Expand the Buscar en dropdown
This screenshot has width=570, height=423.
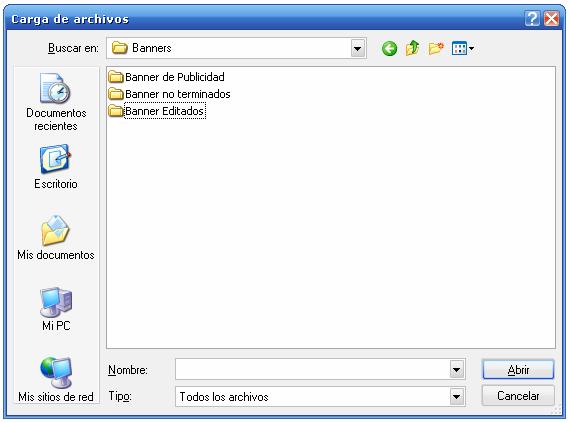coord(358,48)
